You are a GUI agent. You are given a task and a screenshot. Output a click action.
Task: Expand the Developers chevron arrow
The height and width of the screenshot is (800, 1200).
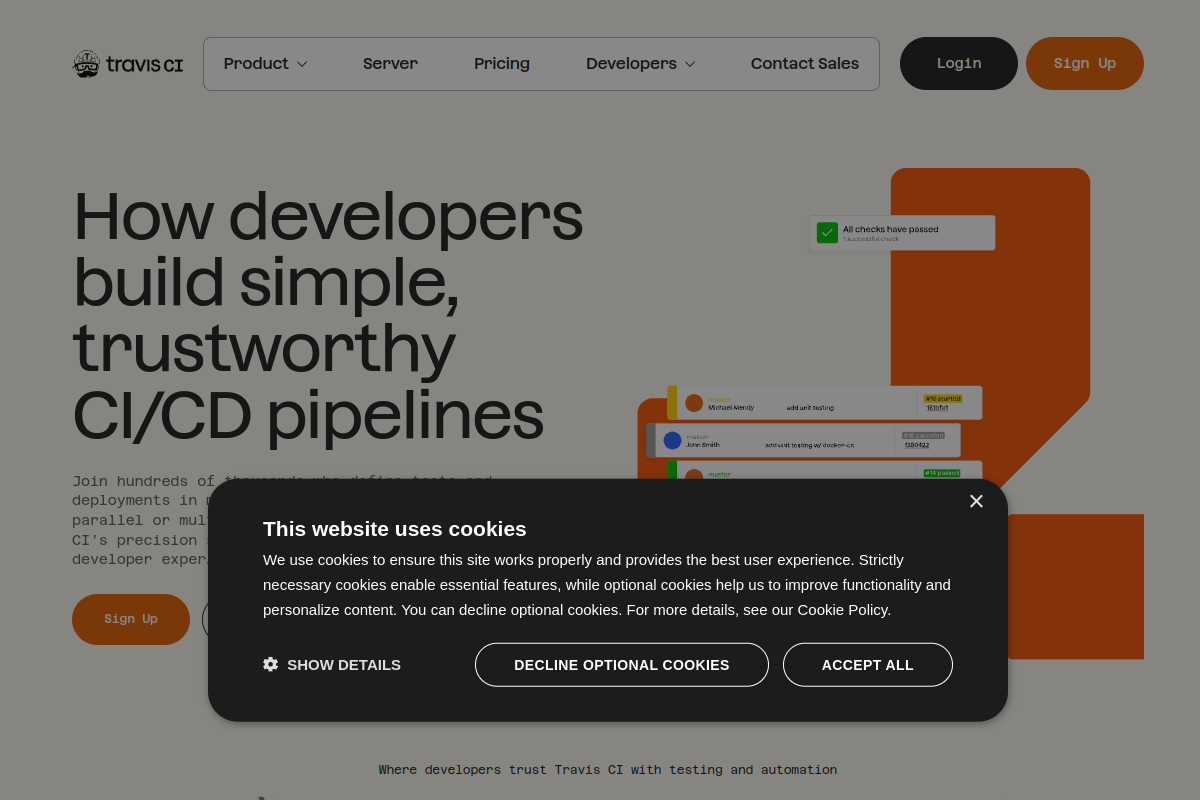(x=690, y=64)
